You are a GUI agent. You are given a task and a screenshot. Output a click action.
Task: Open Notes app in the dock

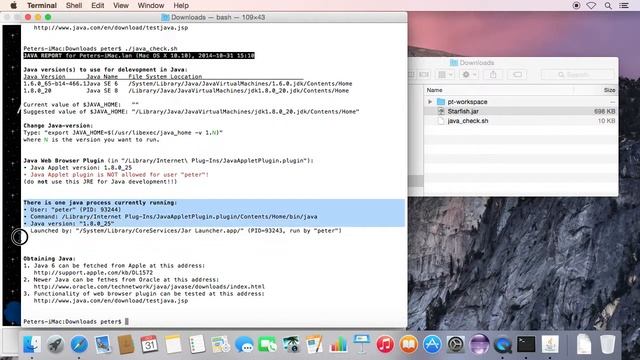(x=173, y=344)
